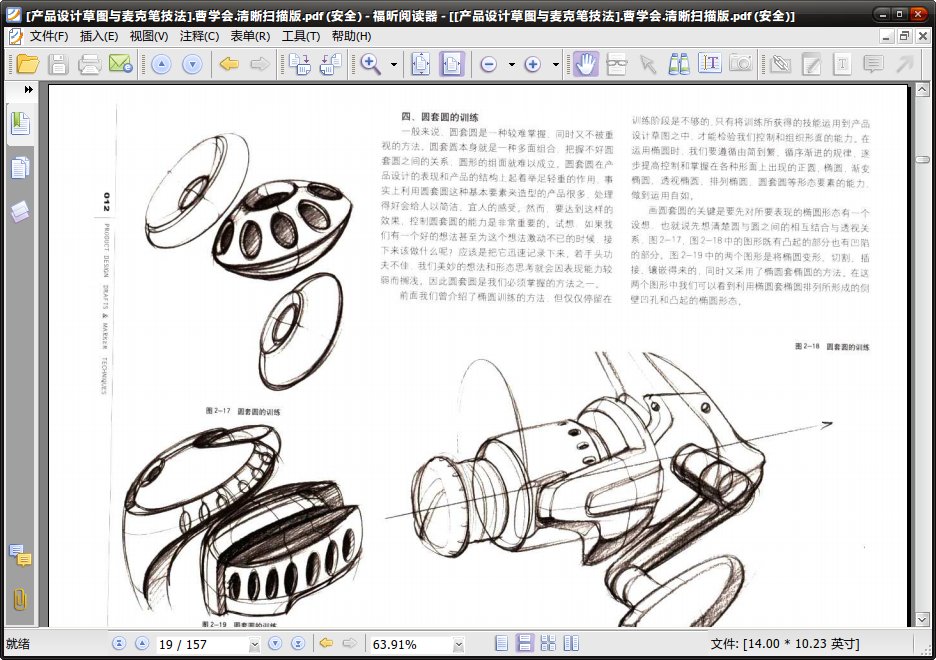
Task: Click the Save diskette icon
Action: coord(58,63)
